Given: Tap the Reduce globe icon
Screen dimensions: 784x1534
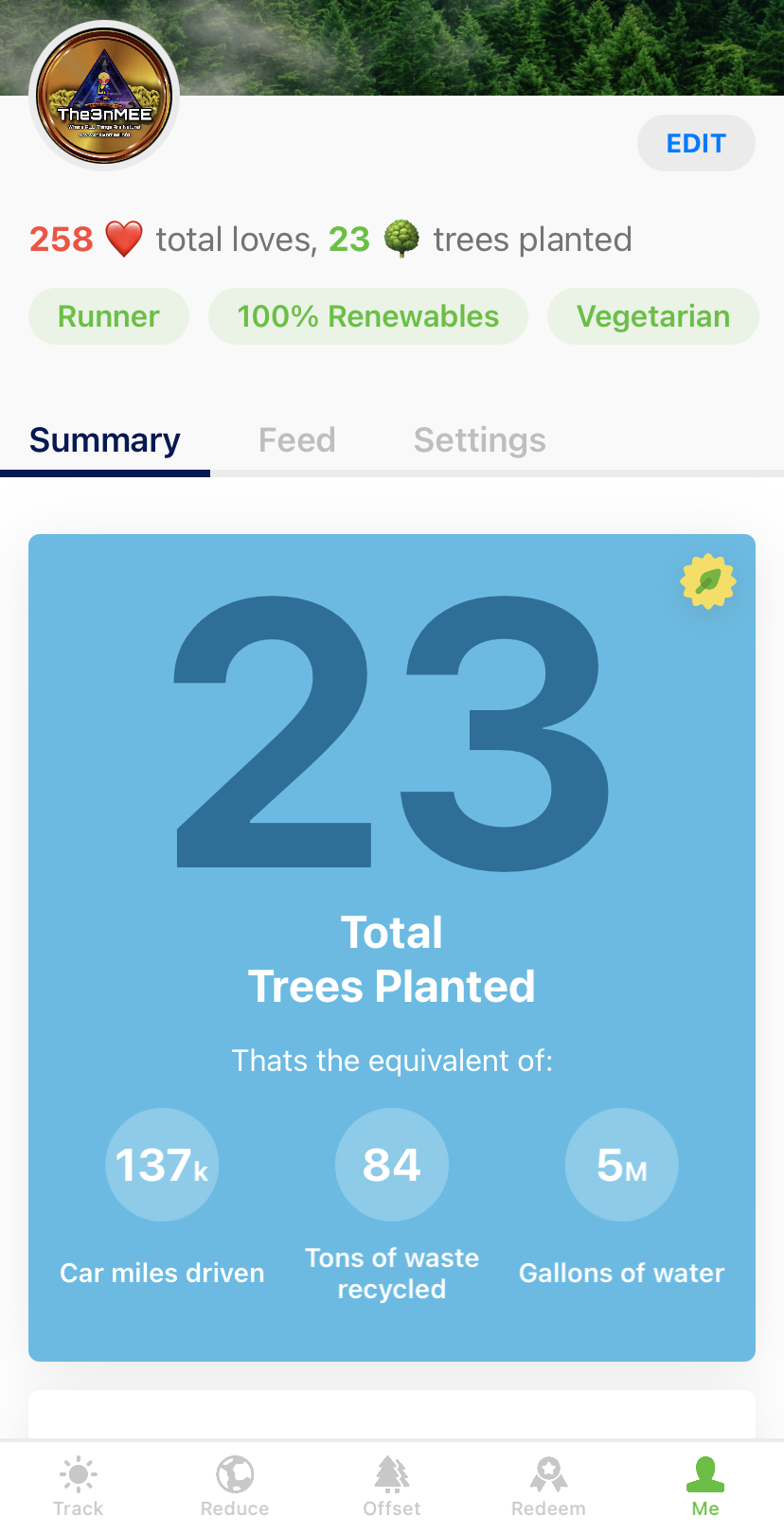Looking at the screenshot, I should (x=235, y=1475).
